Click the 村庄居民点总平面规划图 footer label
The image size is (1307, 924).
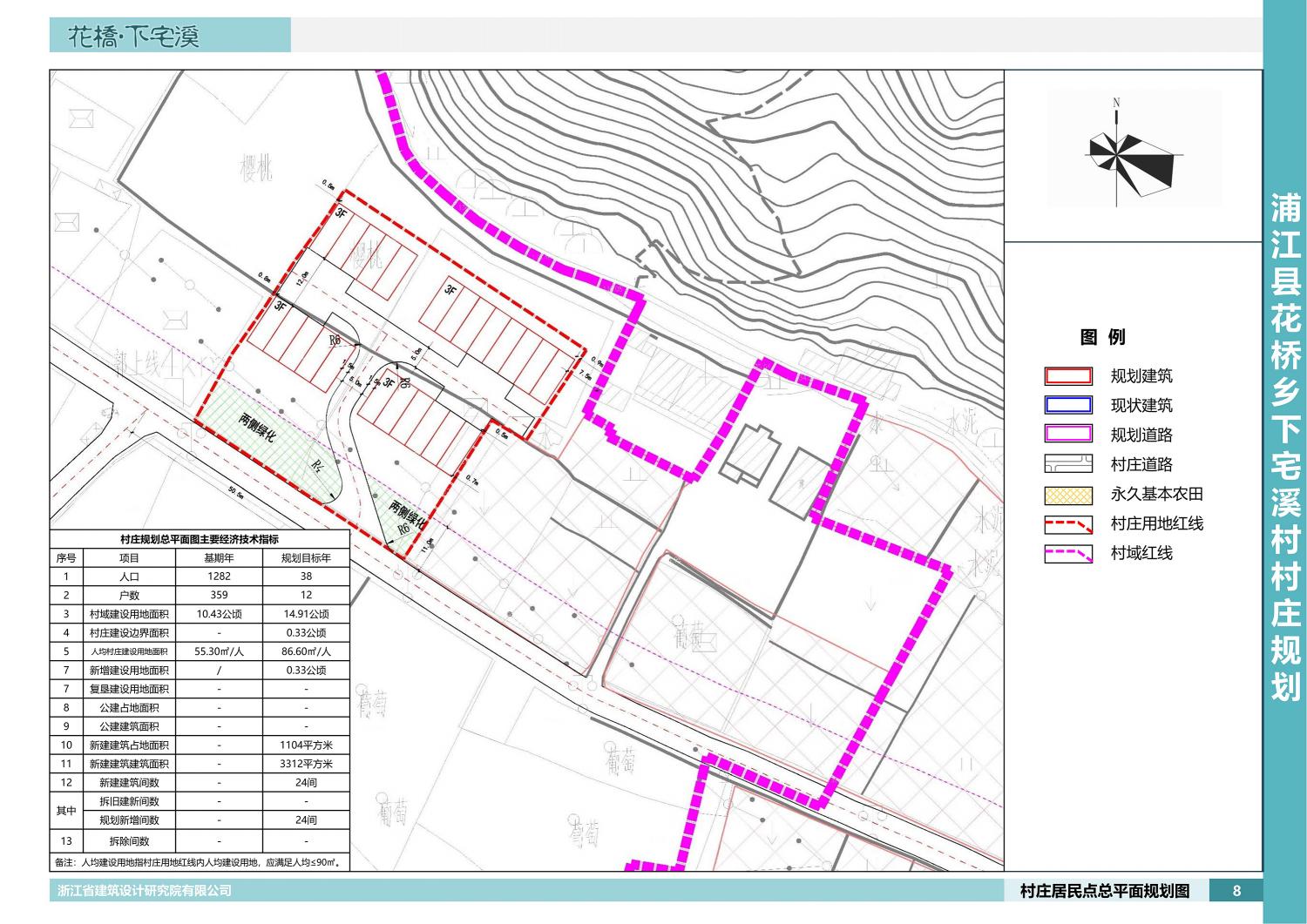pos(1104,891)
